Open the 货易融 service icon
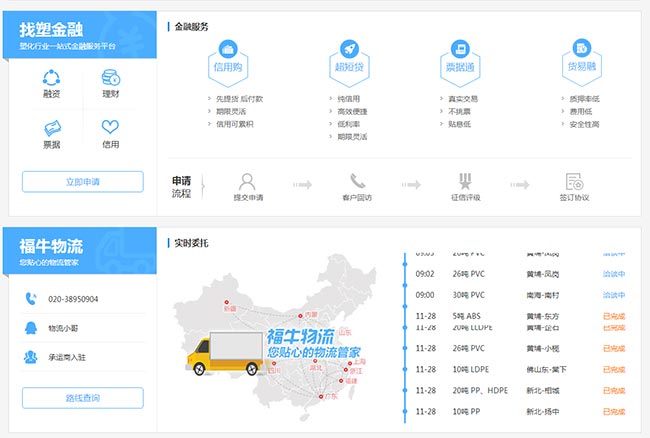 582,48
